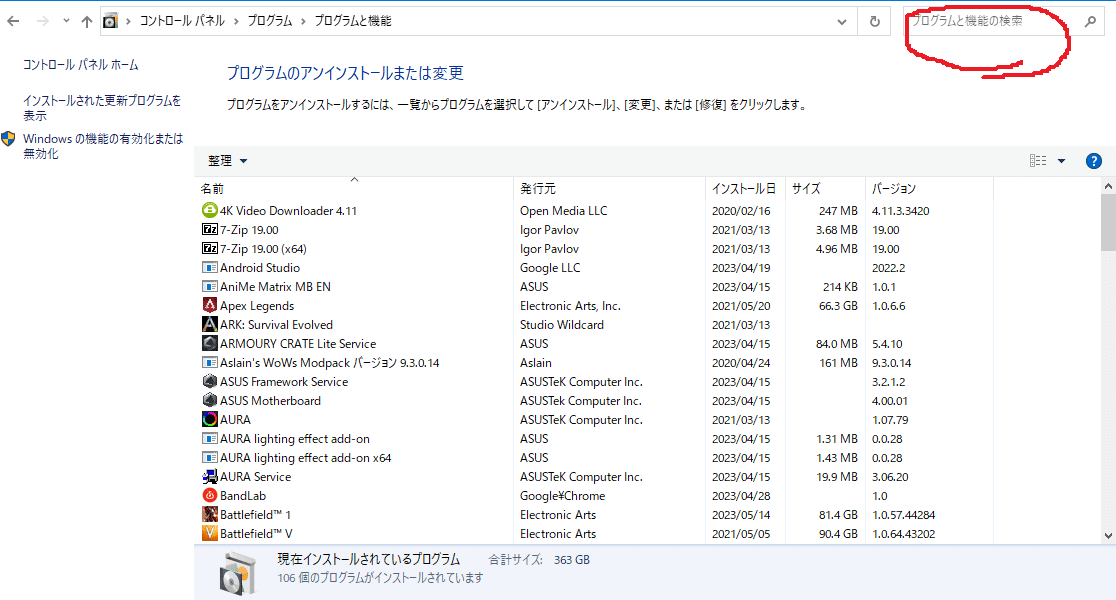Open コントロール パネル ホーム link
Viewport: 1116px width, 600px height.
click(80, 65)
